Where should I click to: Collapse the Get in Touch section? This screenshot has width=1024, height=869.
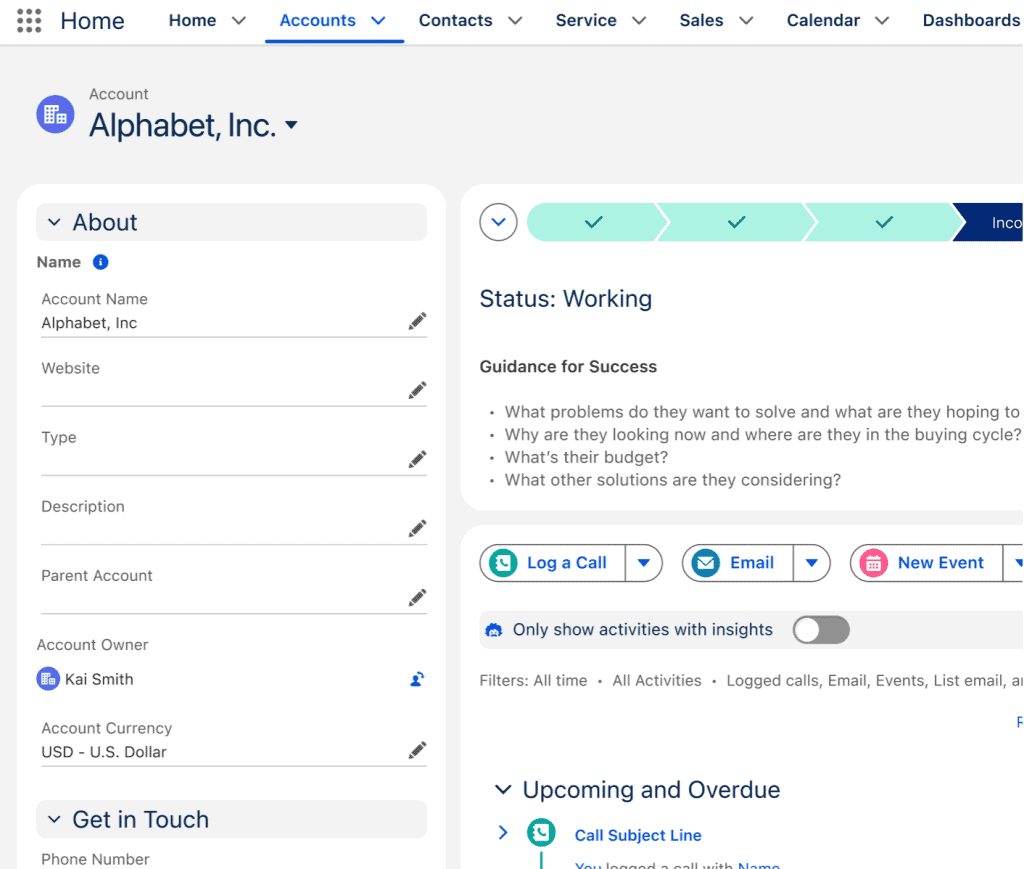tap(54, 819)
